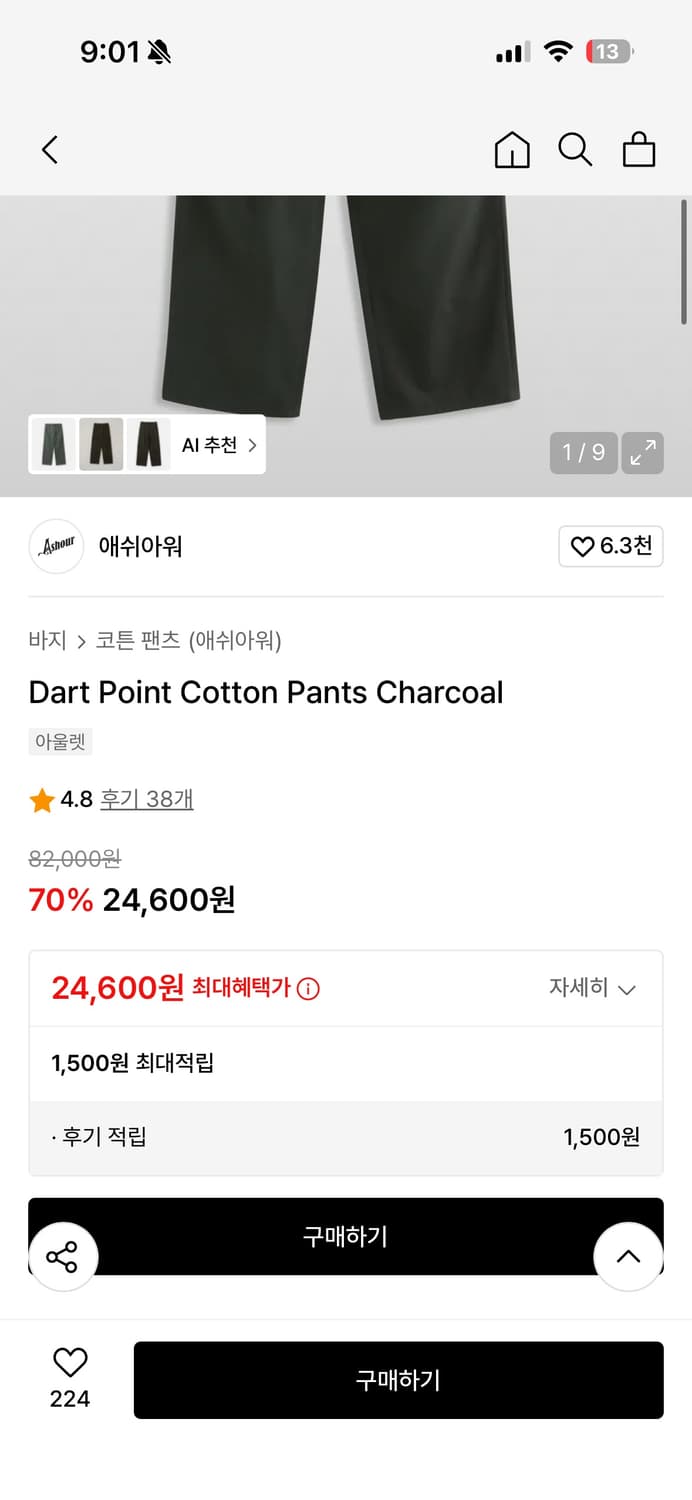
Task: Open the 최대혜택가 info icon
Action: 309,988
